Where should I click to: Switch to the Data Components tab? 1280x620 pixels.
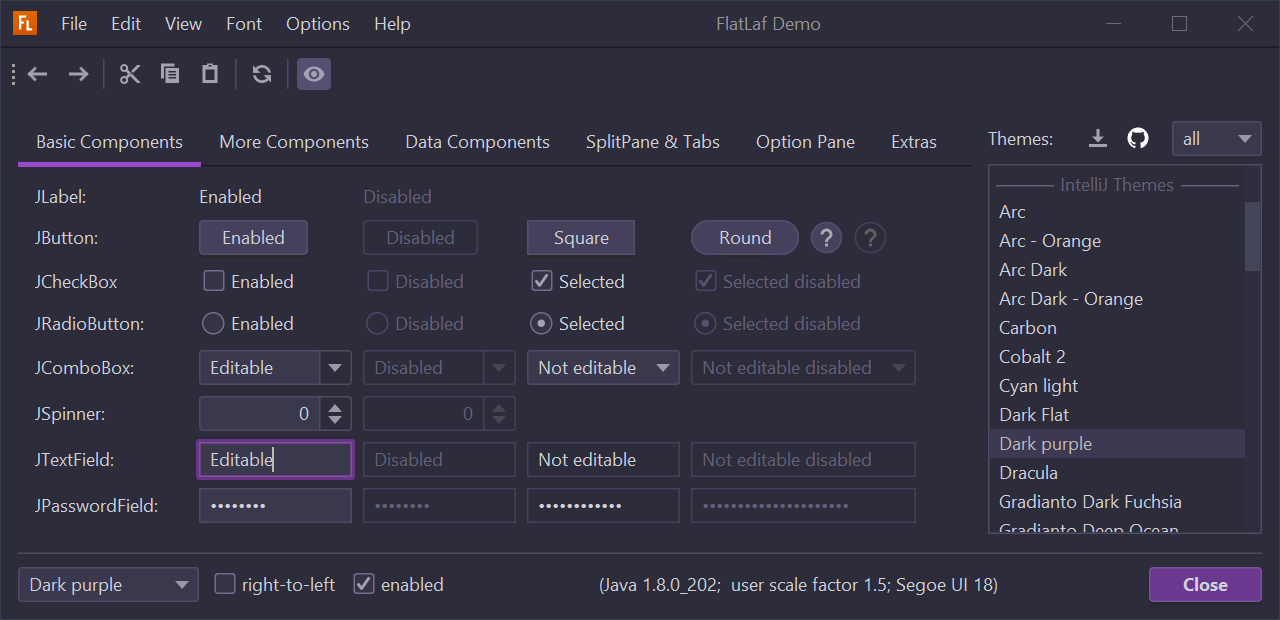[x=477, y=142]
